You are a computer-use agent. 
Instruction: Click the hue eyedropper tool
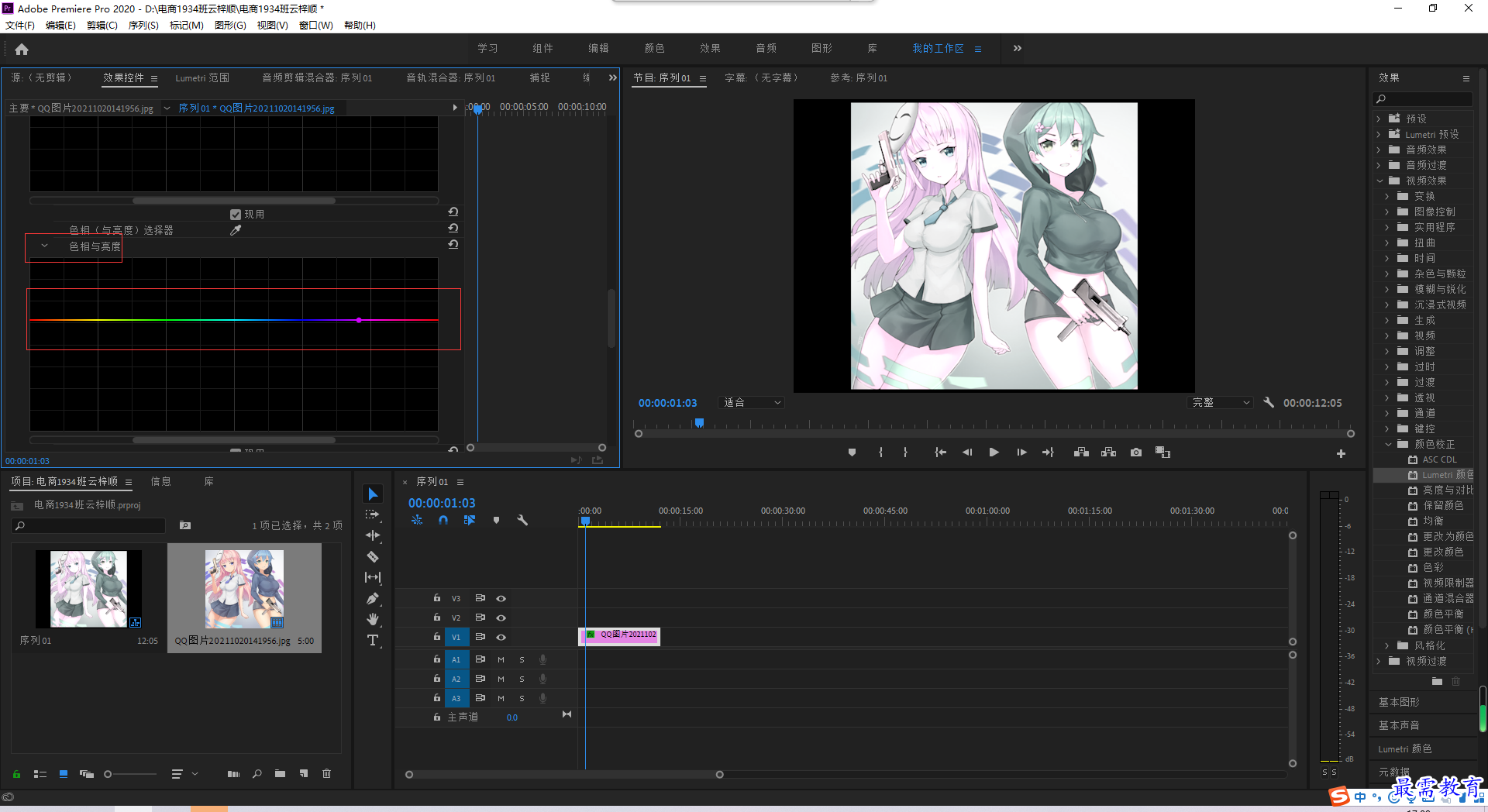236,230
